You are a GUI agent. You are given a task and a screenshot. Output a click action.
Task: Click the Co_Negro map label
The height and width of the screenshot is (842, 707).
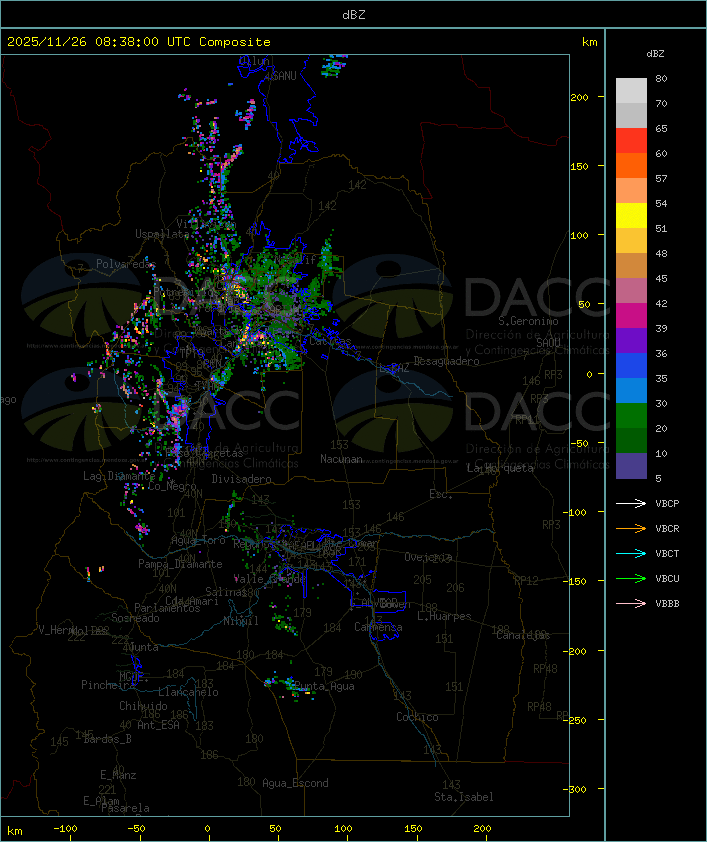point(172,486)
